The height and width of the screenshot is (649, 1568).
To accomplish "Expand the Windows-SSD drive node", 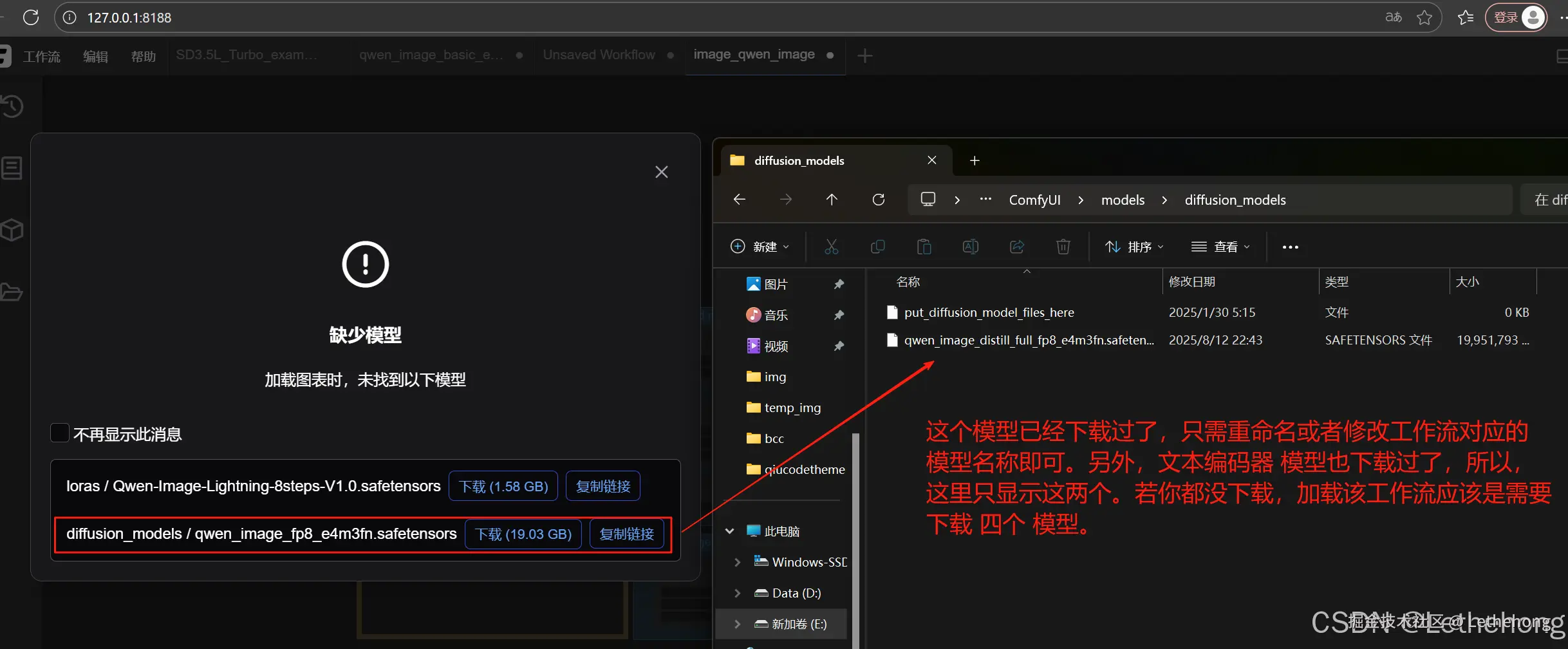I will tap(738, 562).
